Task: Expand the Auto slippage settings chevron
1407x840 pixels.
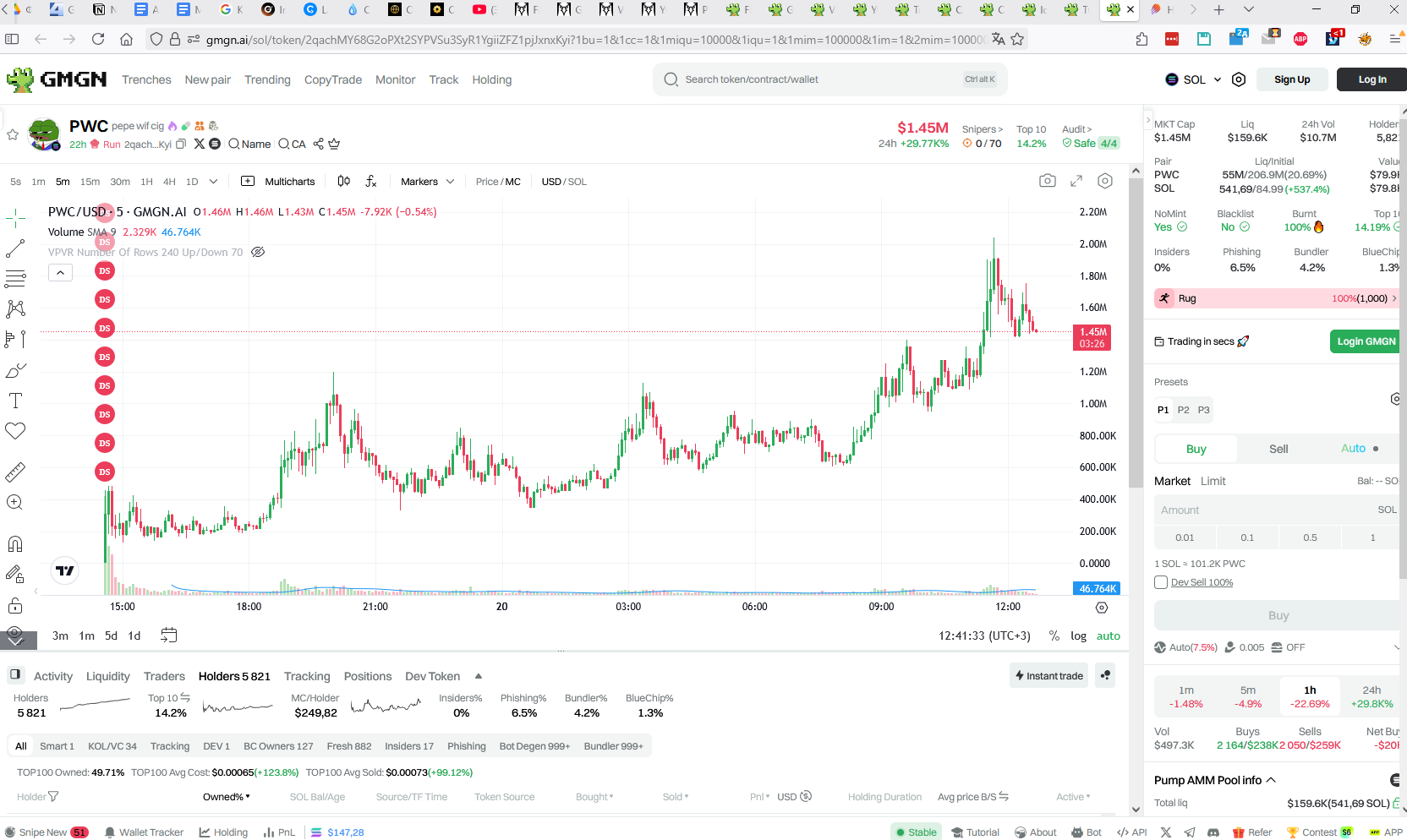Action: pos(1395,647)
